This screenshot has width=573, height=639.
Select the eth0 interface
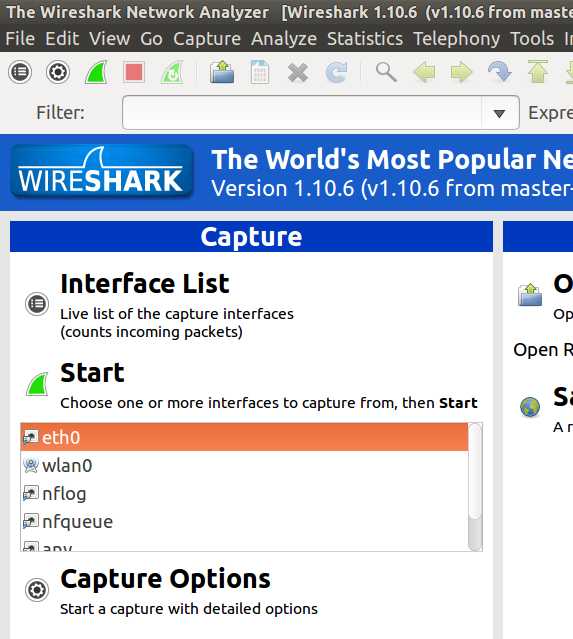click(x=244, y=437)
